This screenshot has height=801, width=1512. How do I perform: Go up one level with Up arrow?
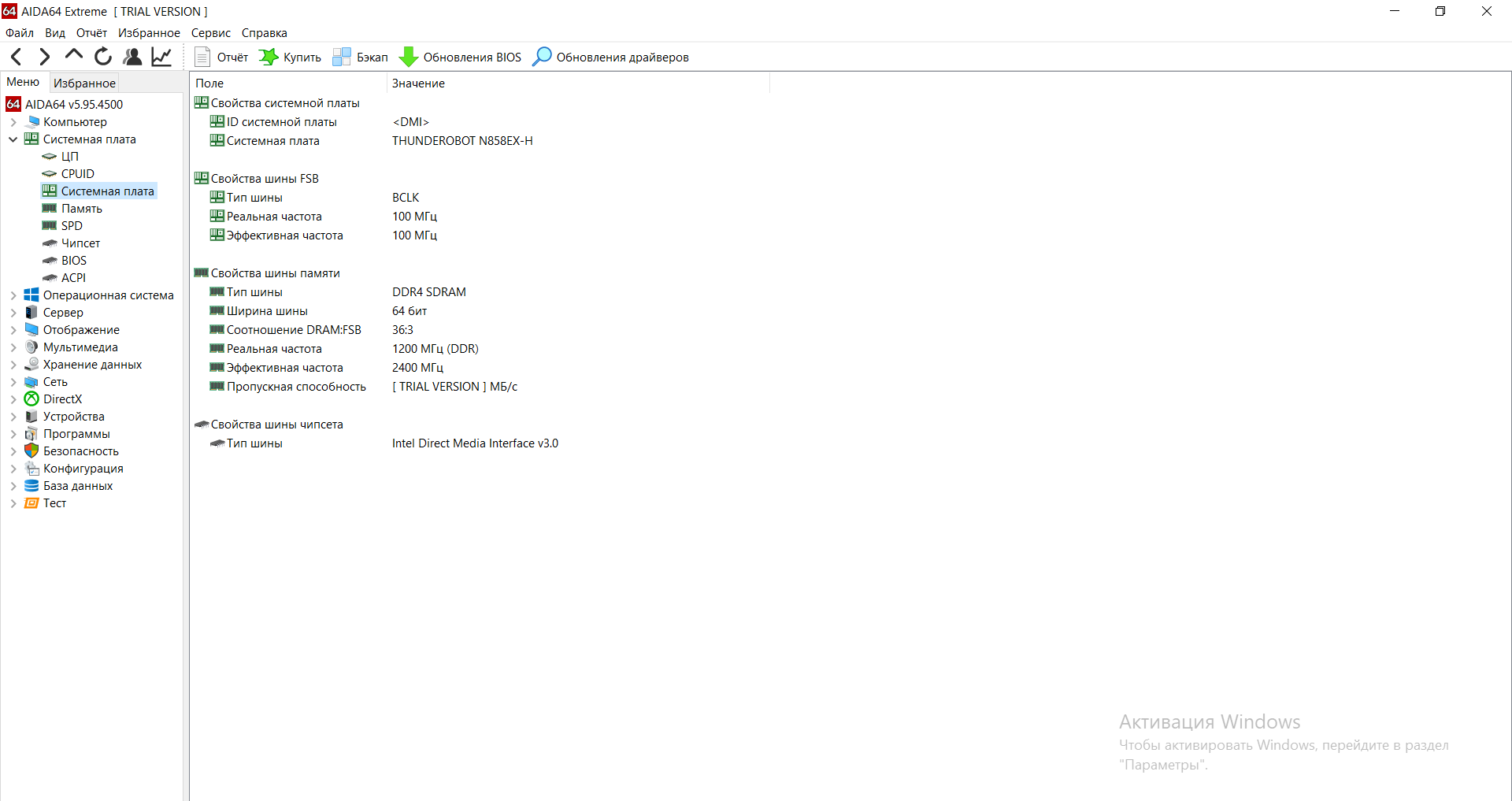point(74,55)
